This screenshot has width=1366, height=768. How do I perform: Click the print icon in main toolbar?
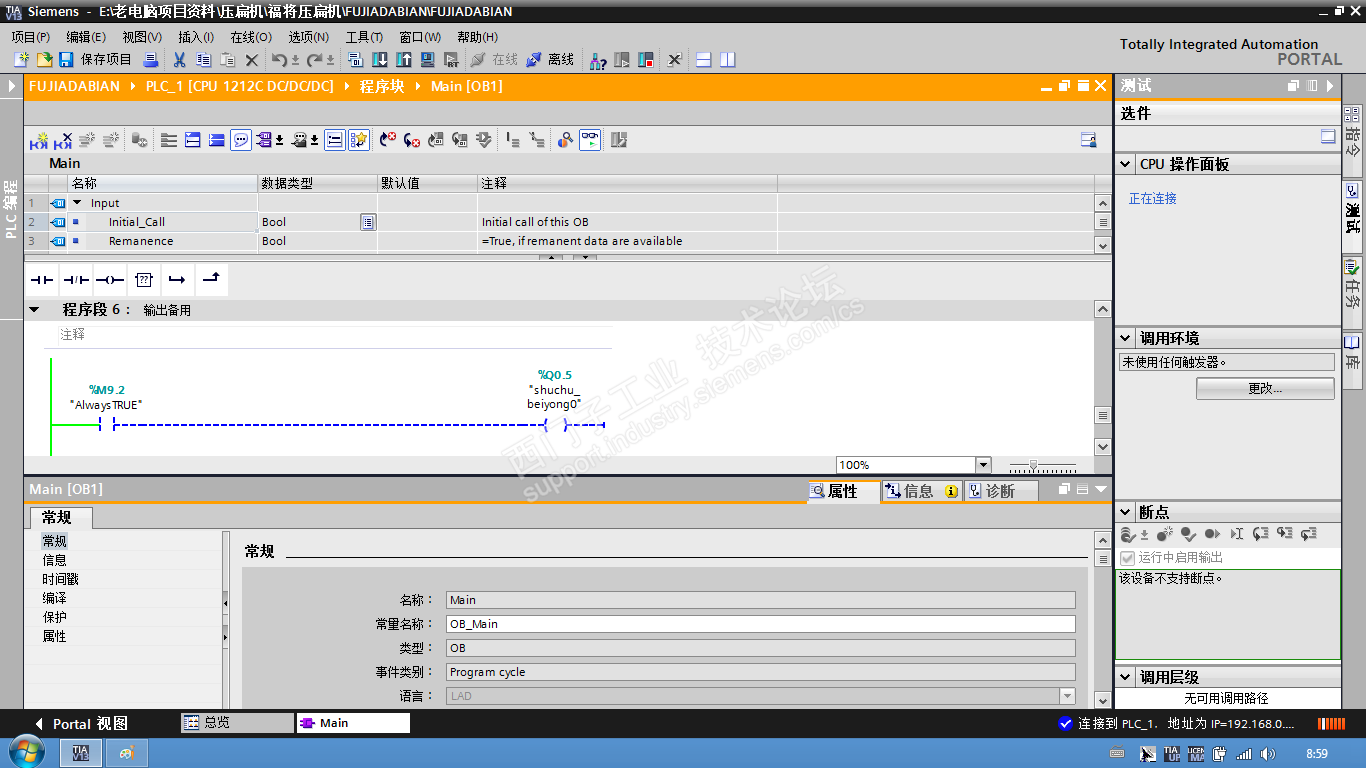coord(152,60)
